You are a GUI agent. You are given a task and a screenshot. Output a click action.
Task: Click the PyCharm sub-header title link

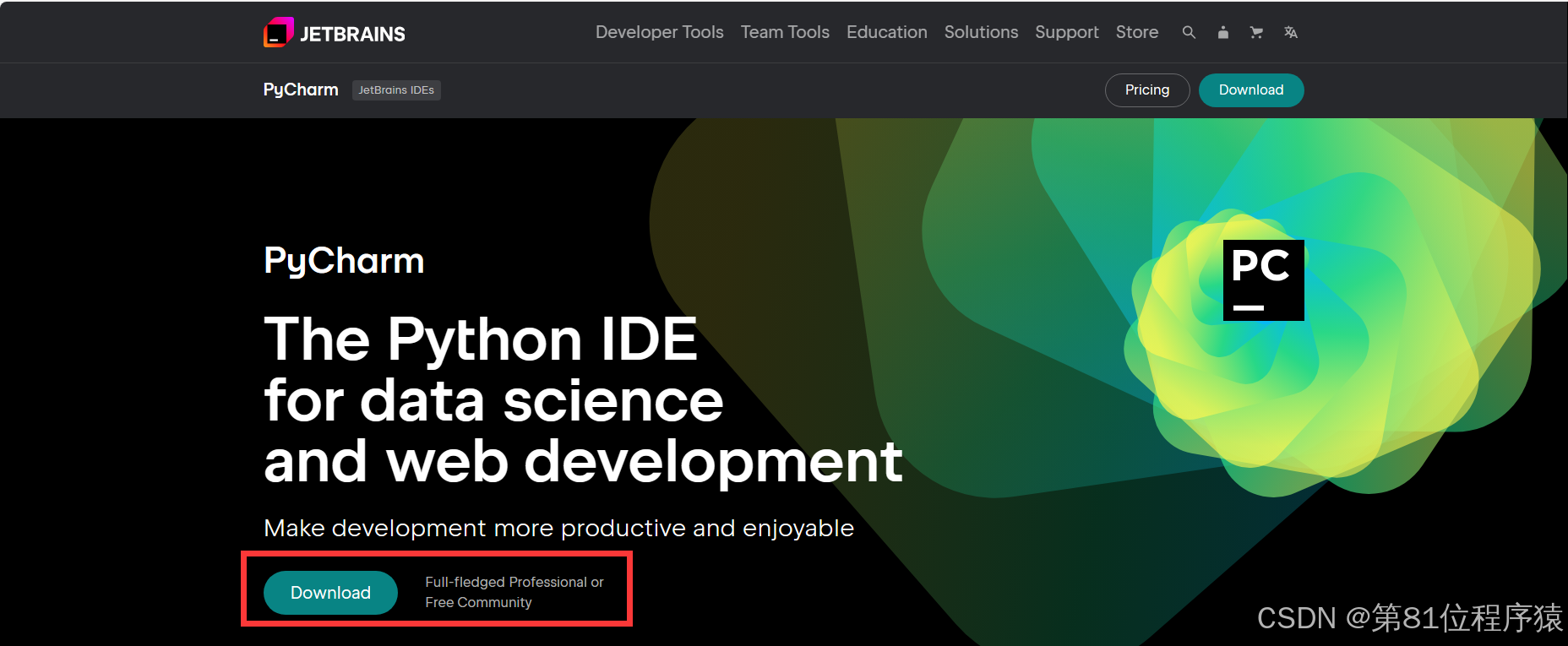click(301, 90)
